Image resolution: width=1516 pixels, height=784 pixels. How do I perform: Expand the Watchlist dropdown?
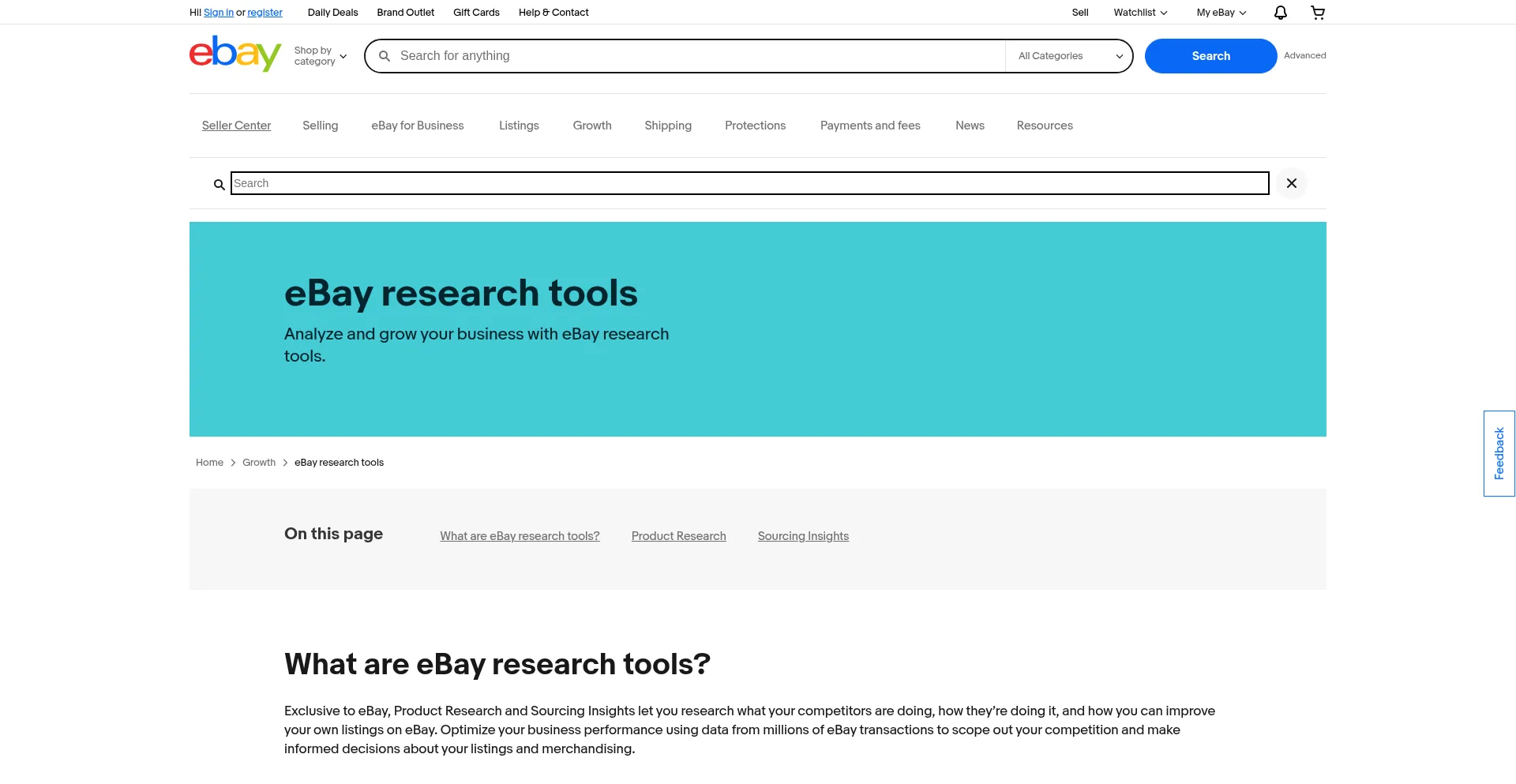[1139, 13]
